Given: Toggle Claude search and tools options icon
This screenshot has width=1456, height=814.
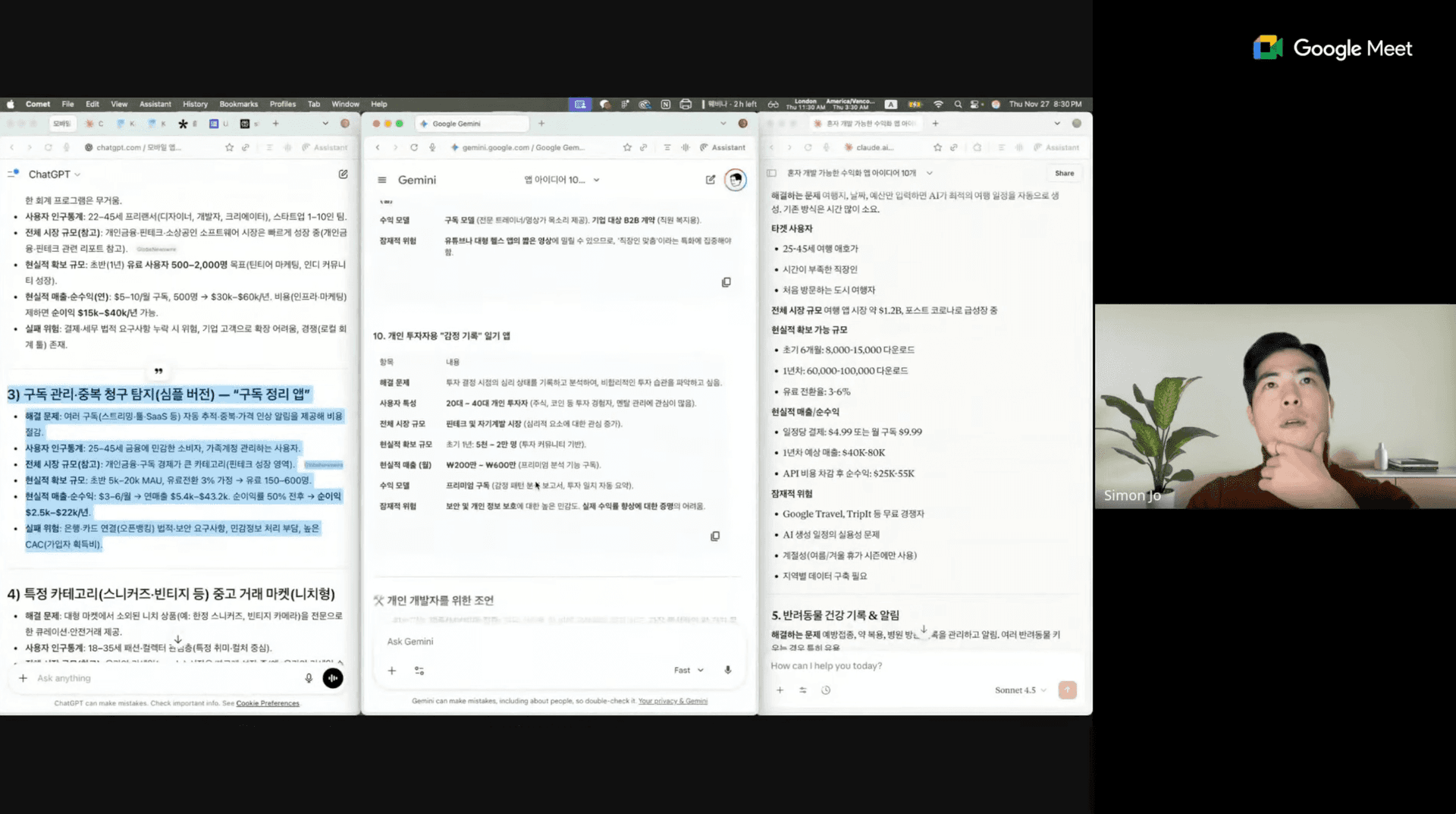Looking at the screenshot, I should (803, 690).
